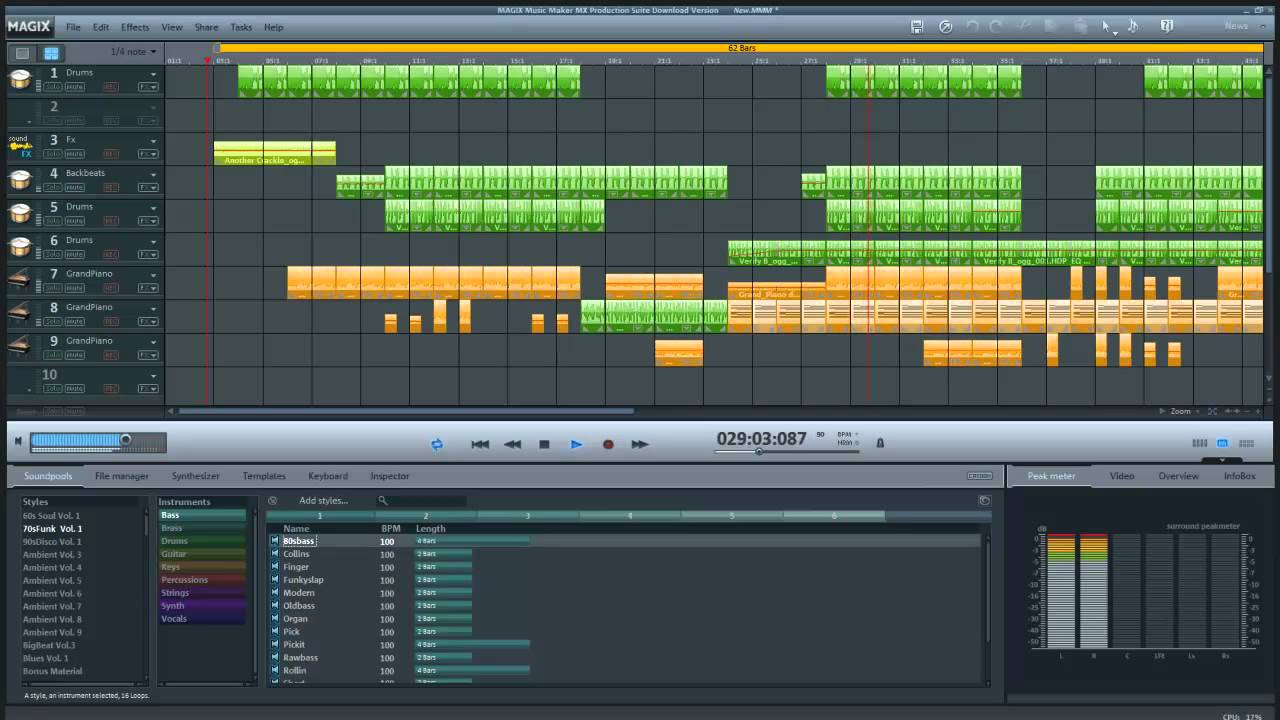Mute track 4 Backbeats
Image resolution: width=1280 pixels, height=720 pixels.
(x=75, y=187)
